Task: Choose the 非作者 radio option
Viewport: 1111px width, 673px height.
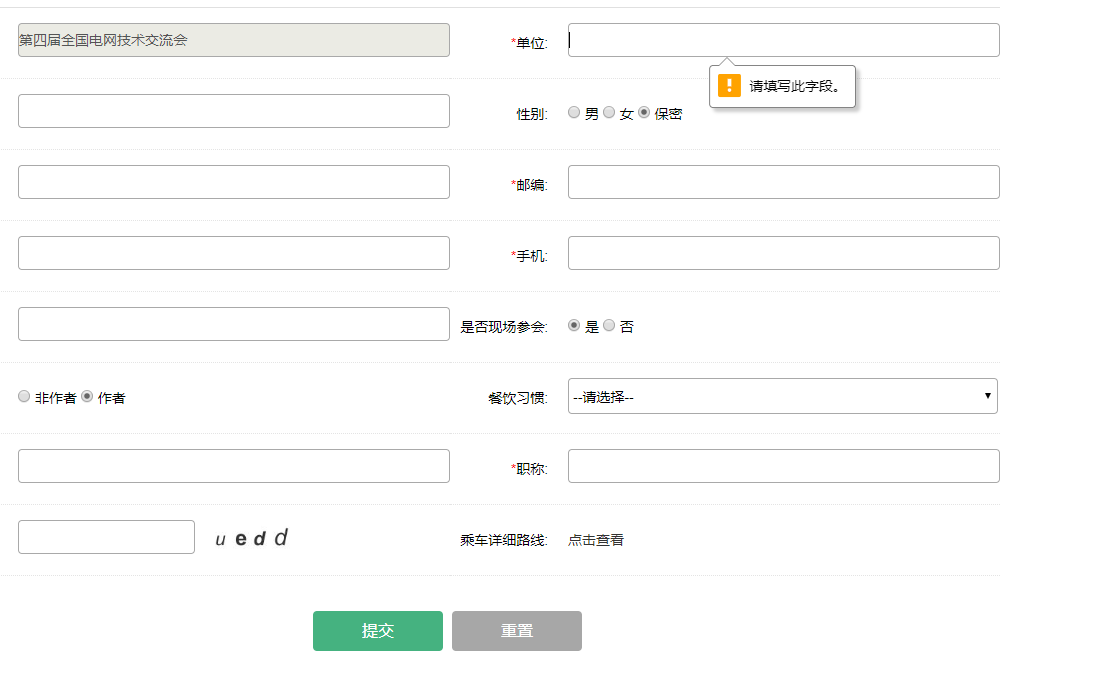Action: (x=24, y=396)
